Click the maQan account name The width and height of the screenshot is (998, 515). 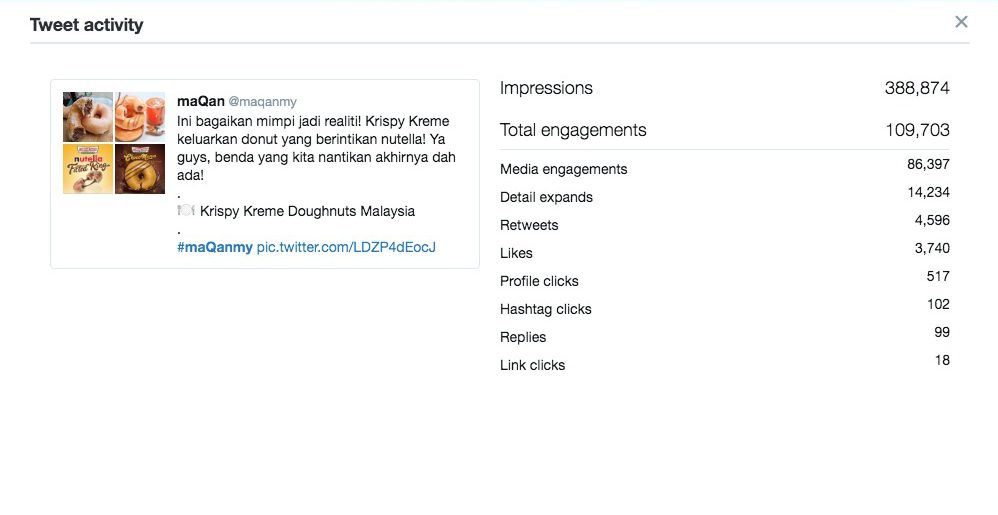tap(200, 101)
